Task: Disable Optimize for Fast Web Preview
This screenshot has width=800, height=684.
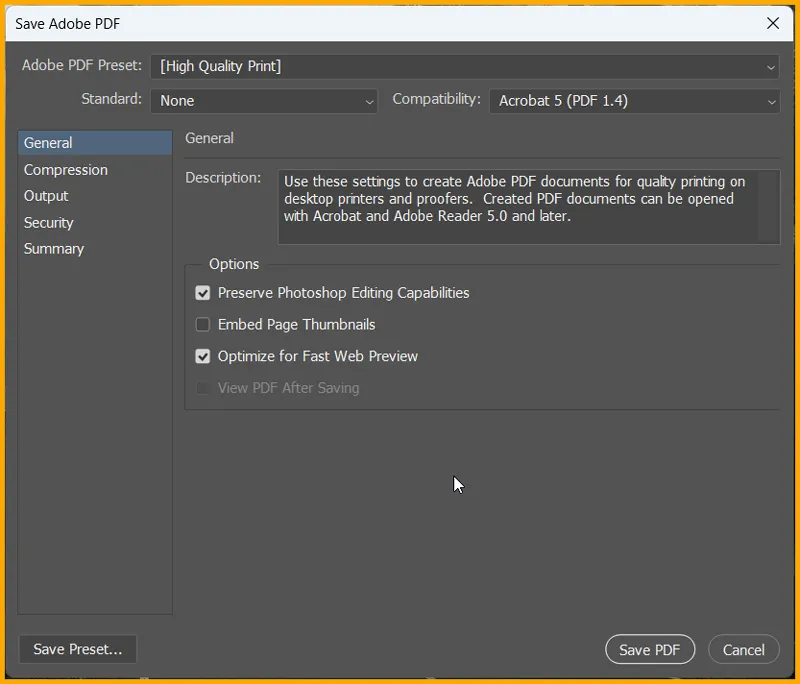Action: [x=203, y=356]
